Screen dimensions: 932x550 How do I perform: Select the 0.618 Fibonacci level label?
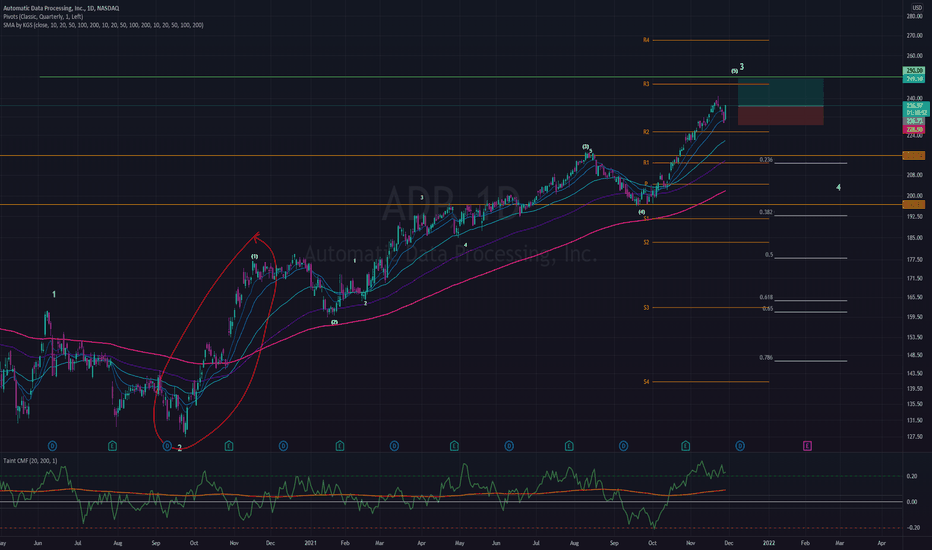[x=766, y=297]
